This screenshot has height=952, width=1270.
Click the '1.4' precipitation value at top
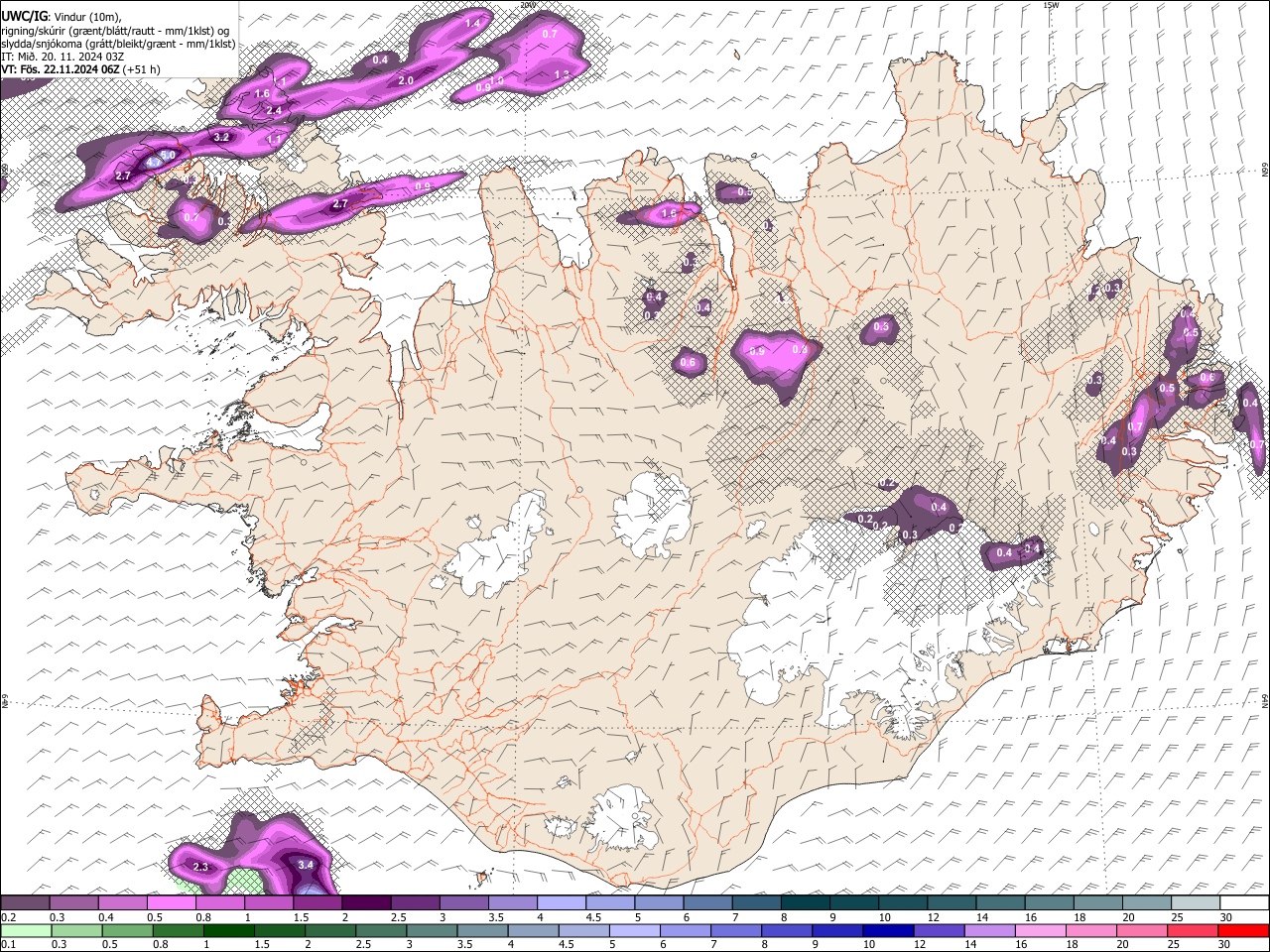pyautogui.click(x=472, y=23)
